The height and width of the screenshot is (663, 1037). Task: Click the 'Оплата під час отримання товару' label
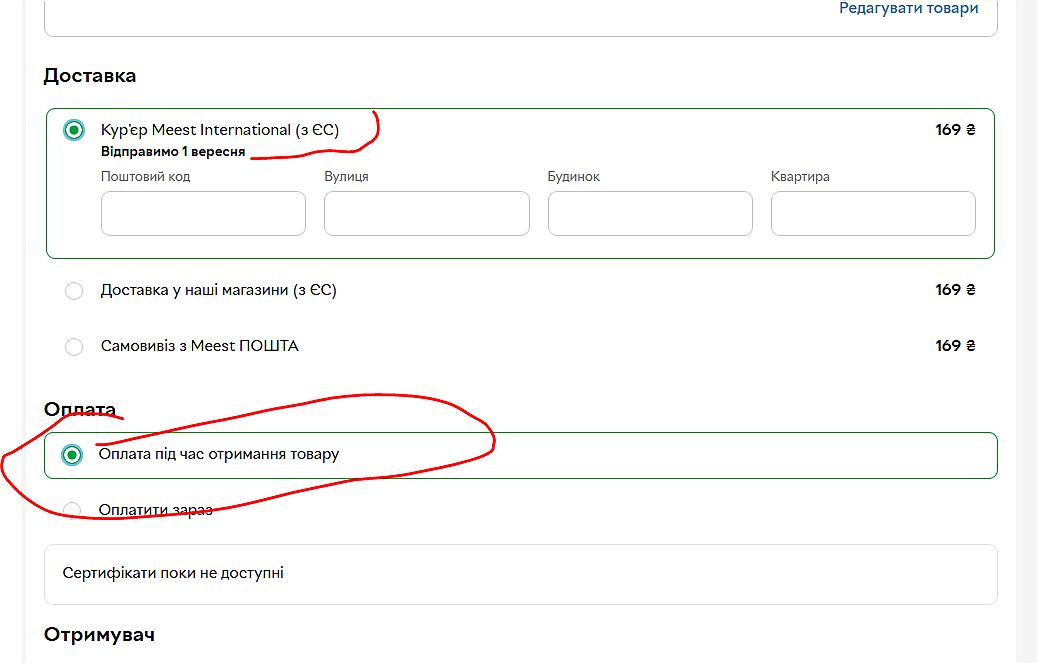pyautogui.click(x=218, y=454)
